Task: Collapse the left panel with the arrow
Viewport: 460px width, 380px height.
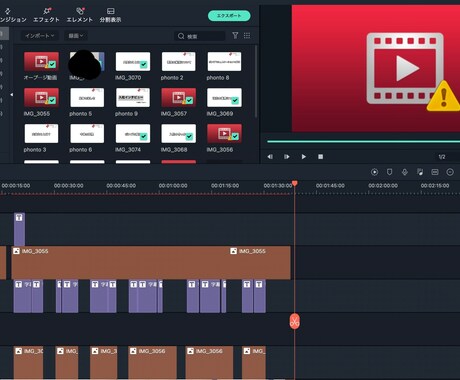Action: 12,95
